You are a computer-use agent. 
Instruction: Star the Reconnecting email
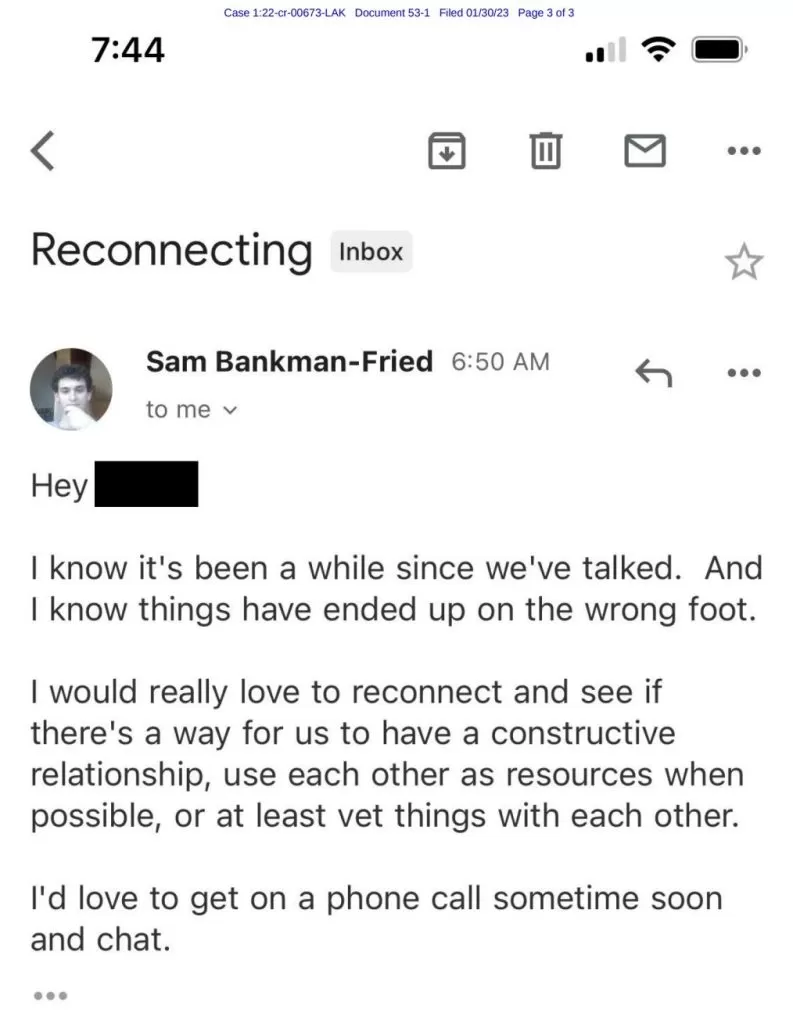[743, 261]
